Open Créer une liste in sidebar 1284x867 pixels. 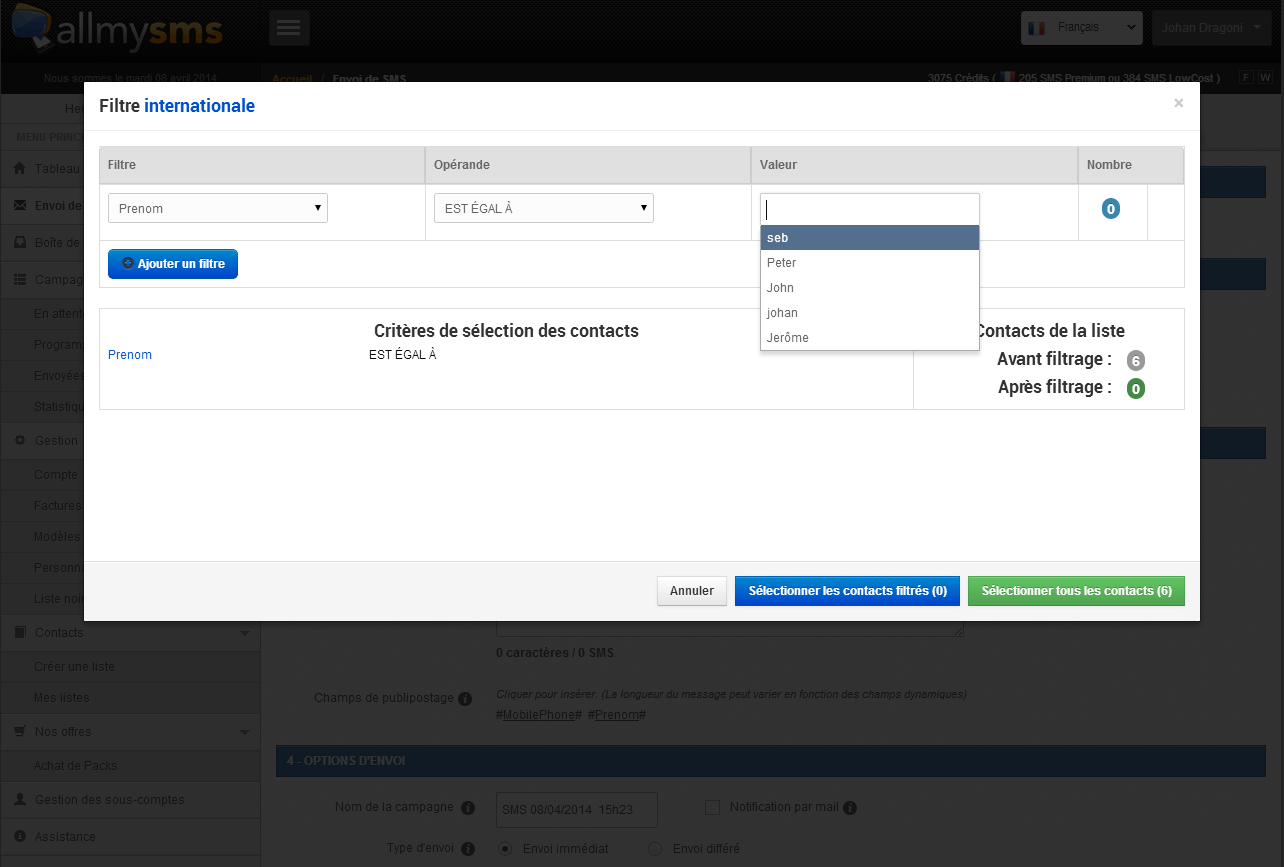coord(74,667)
